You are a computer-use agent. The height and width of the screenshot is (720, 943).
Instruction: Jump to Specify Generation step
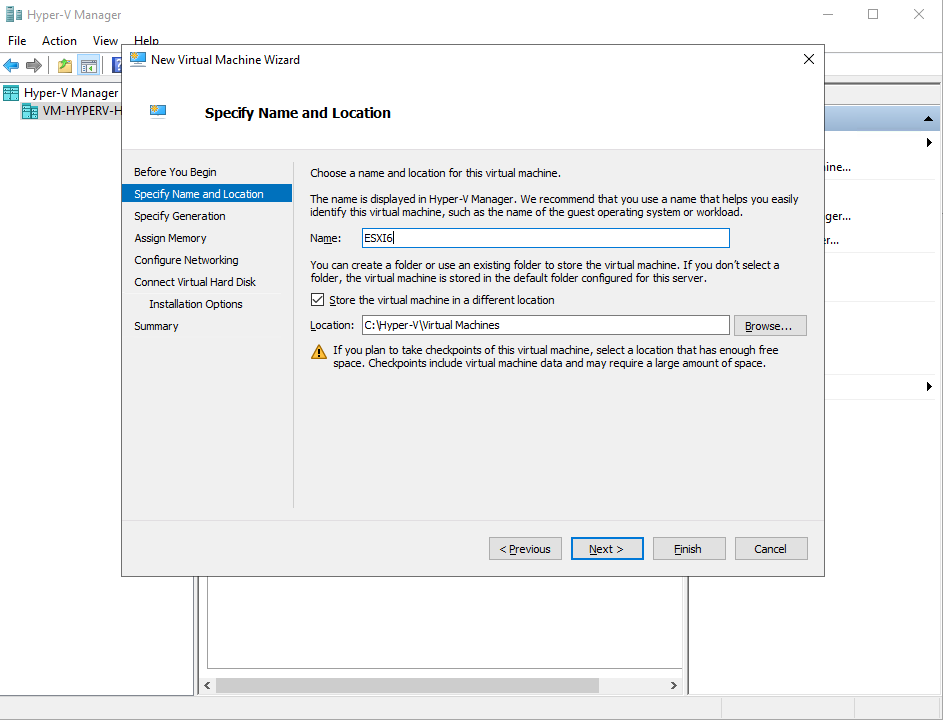click(180, 216)
